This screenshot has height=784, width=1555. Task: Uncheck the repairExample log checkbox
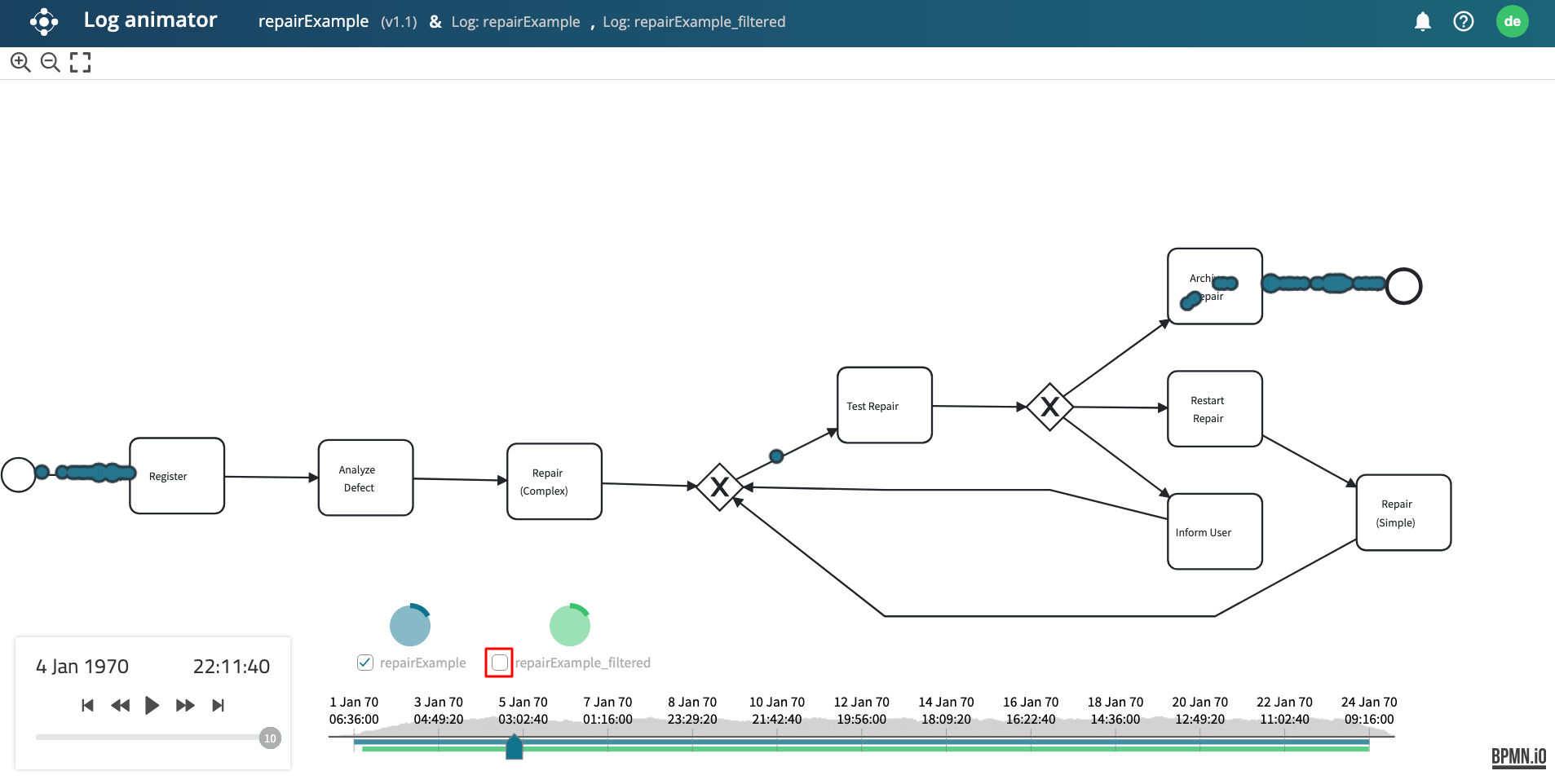pos(365,663)
